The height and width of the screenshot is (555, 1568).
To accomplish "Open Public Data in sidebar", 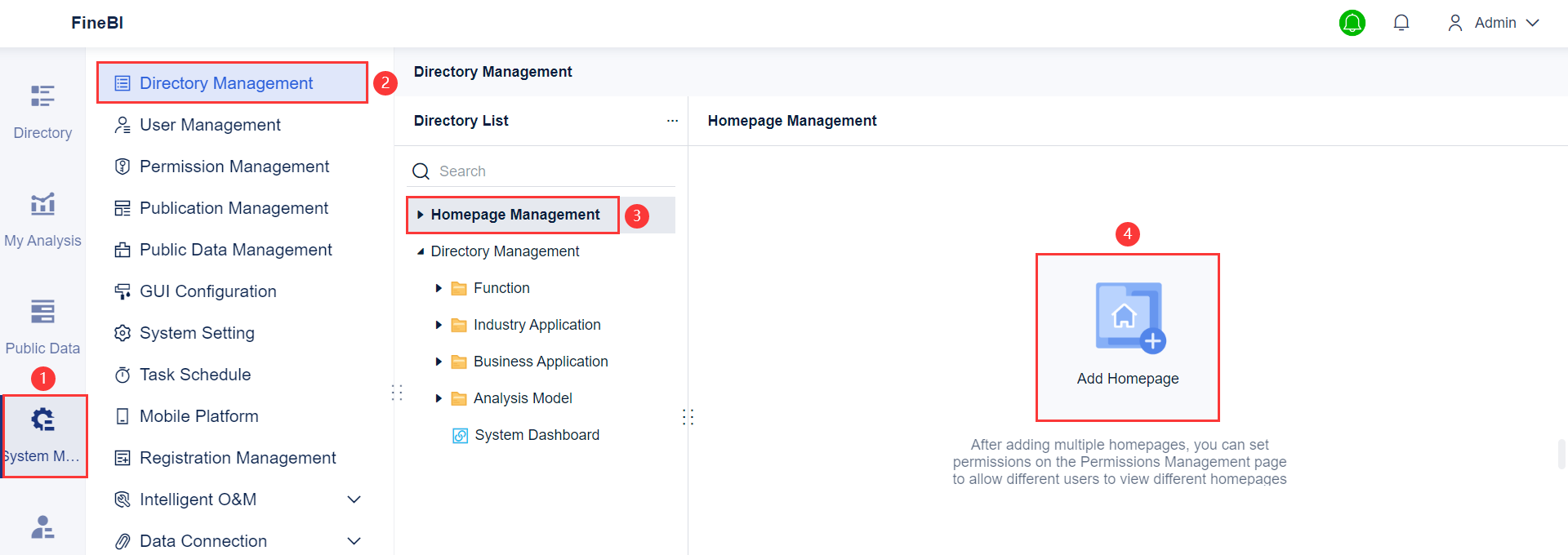I will tap(42, 328).
